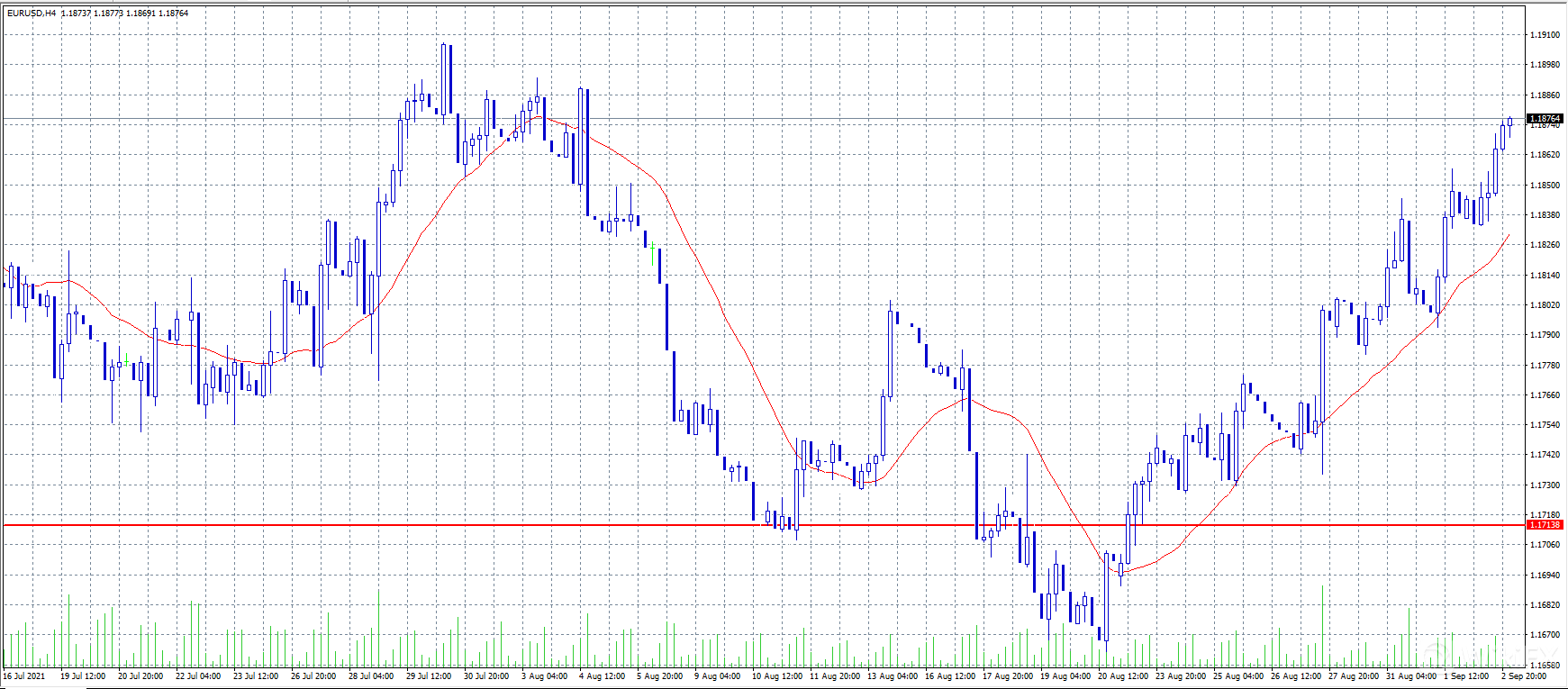Click the 1.18620 price scale label
1568x689 pixels.
(1545, 155)
